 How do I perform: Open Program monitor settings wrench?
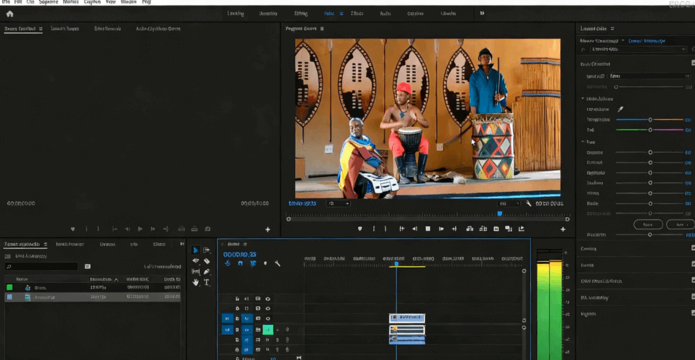point(528,203)
